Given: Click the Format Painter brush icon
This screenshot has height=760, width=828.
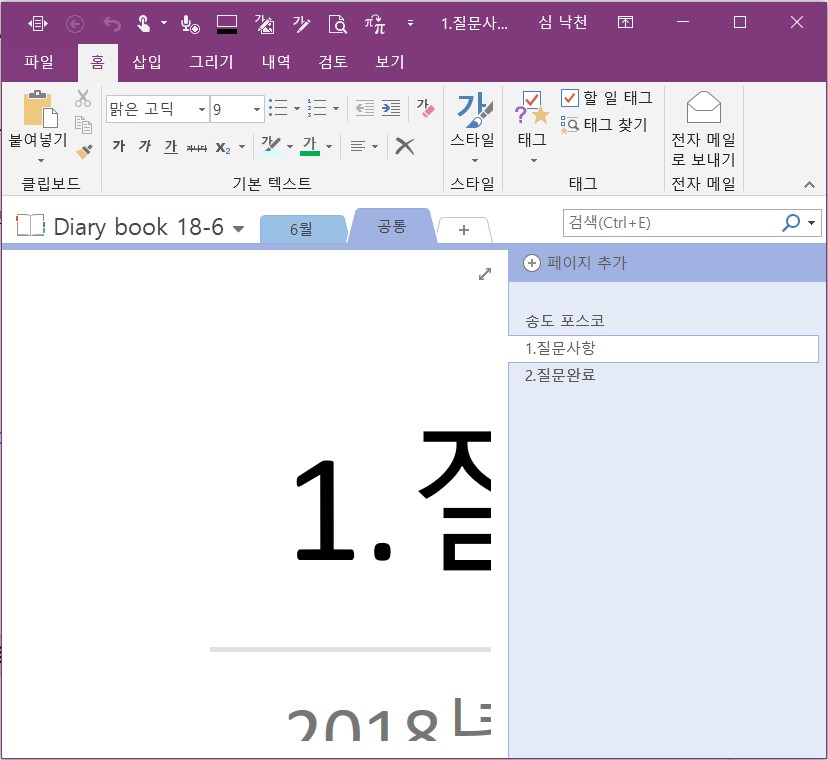Looking at the screenshot, I should (84, 152).
